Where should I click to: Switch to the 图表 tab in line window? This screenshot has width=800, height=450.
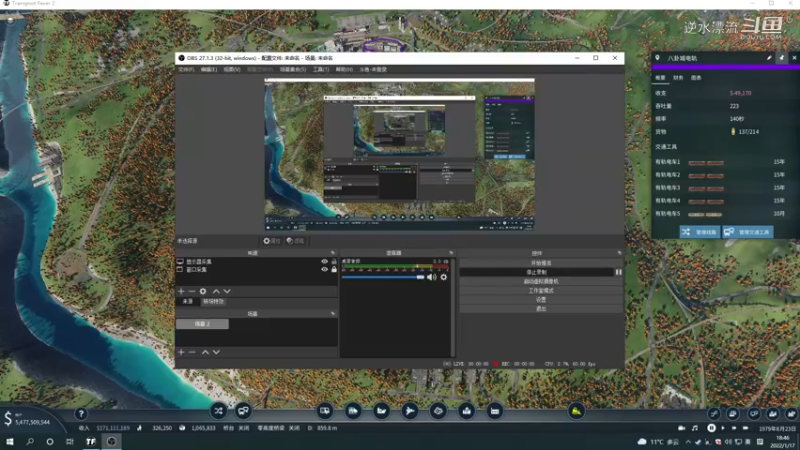696,78
